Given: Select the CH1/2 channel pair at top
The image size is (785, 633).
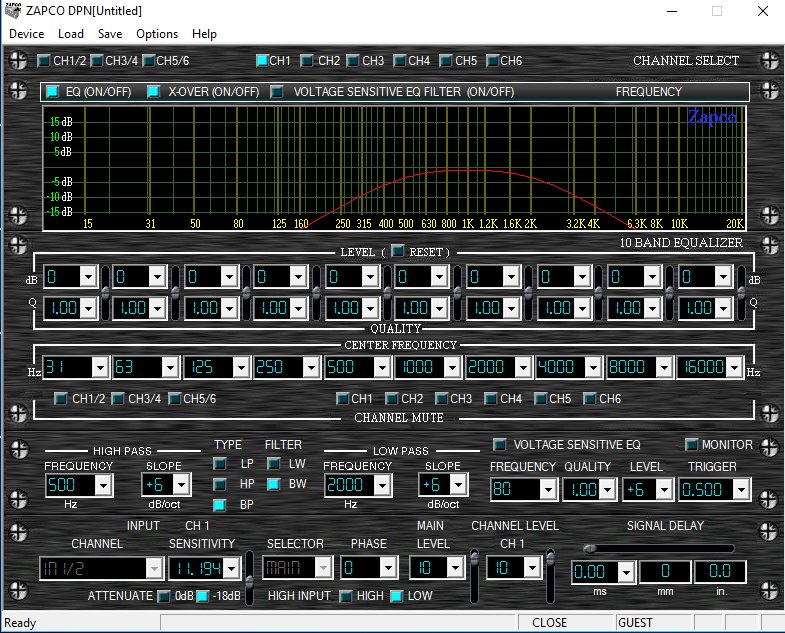Looking at the screenshot, I should pos(44,61).
